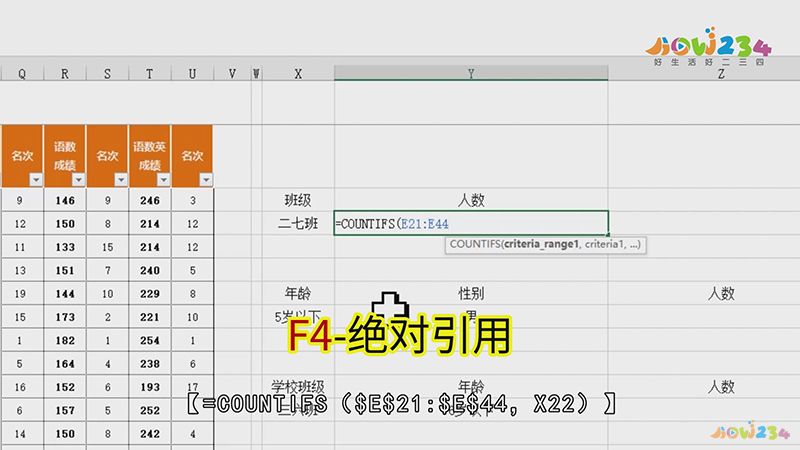Open filter dropdown in column S 名次 header
This screenshot has width=800, height=450.
pyautogui.click(x=121, y=180)
